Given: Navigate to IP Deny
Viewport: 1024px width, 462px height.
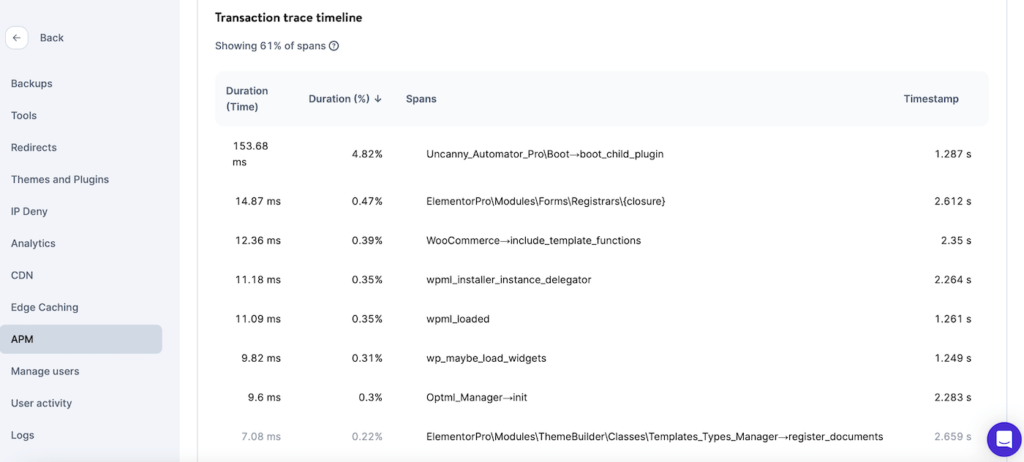Looking at the screenshot, I should point(29,212).
